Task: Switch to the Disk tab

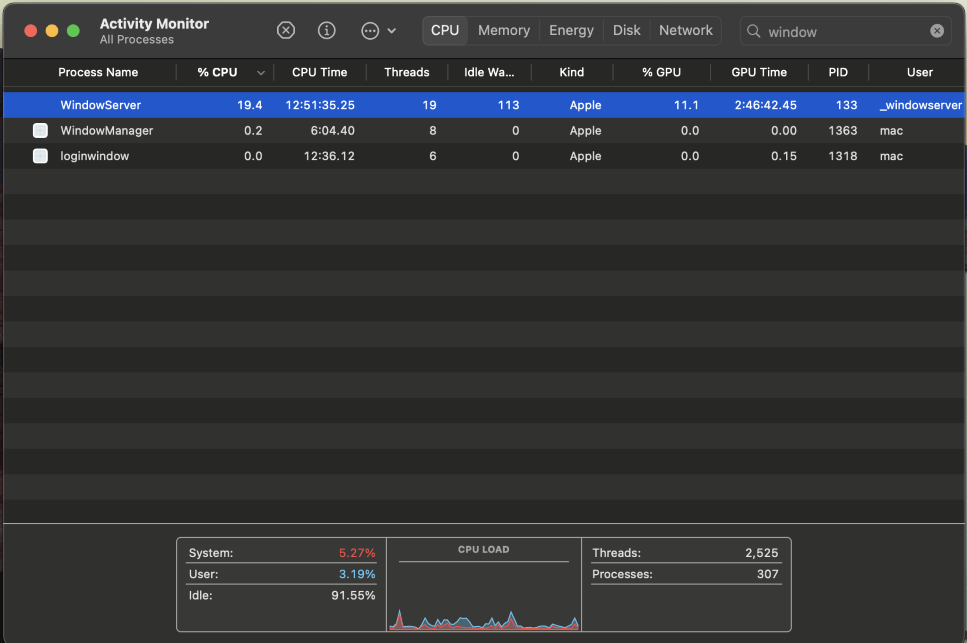Action: pyautogui.click(x=627, y=30)
